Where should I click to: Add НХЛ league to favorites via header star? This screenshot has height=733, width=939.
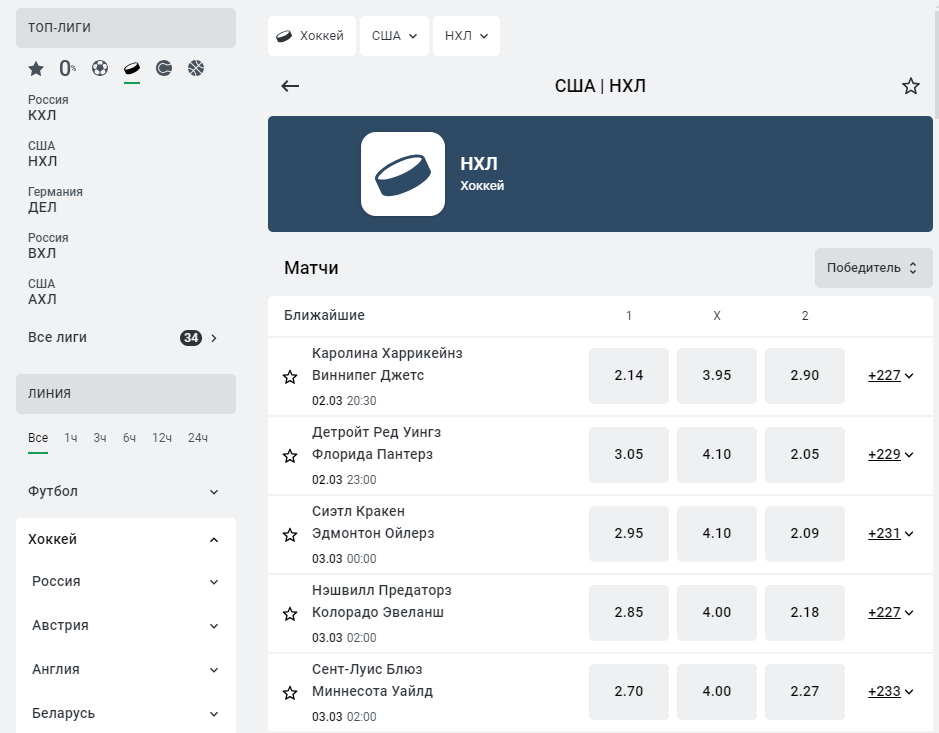point(911,86)
